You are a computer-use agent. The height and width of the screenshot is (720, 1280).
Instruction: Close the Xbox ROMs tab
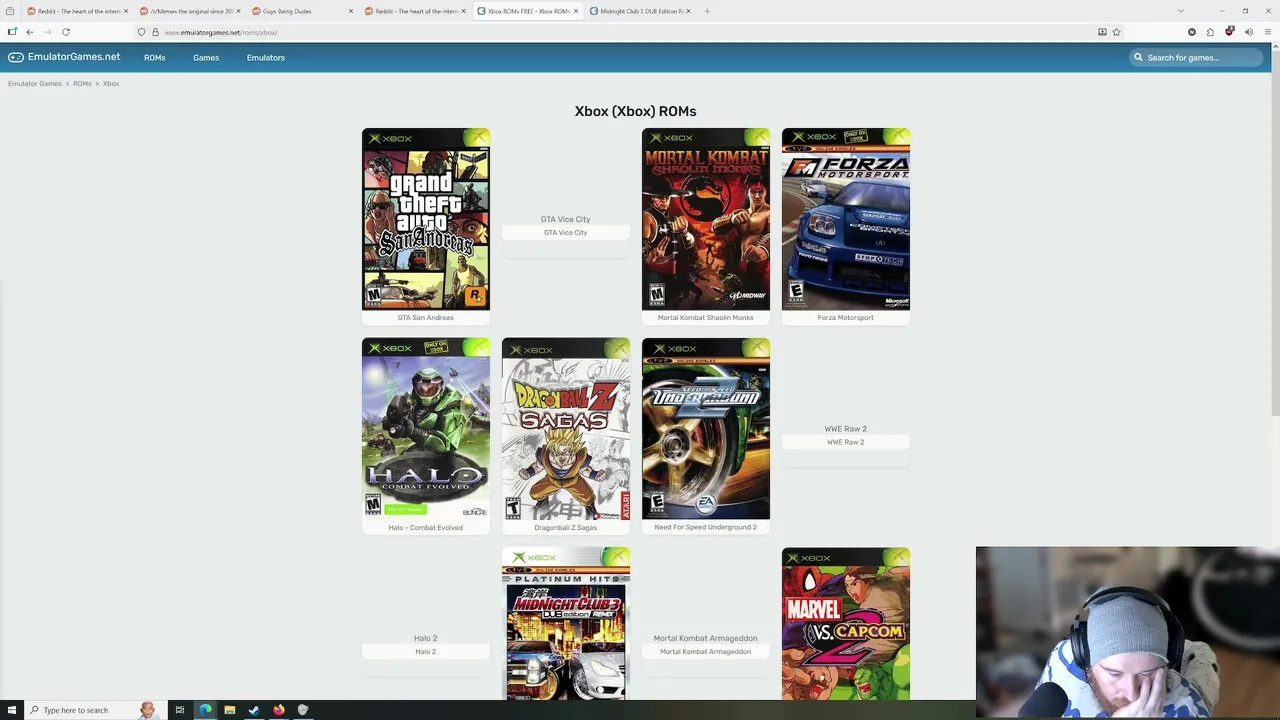(x=576, y=11)
